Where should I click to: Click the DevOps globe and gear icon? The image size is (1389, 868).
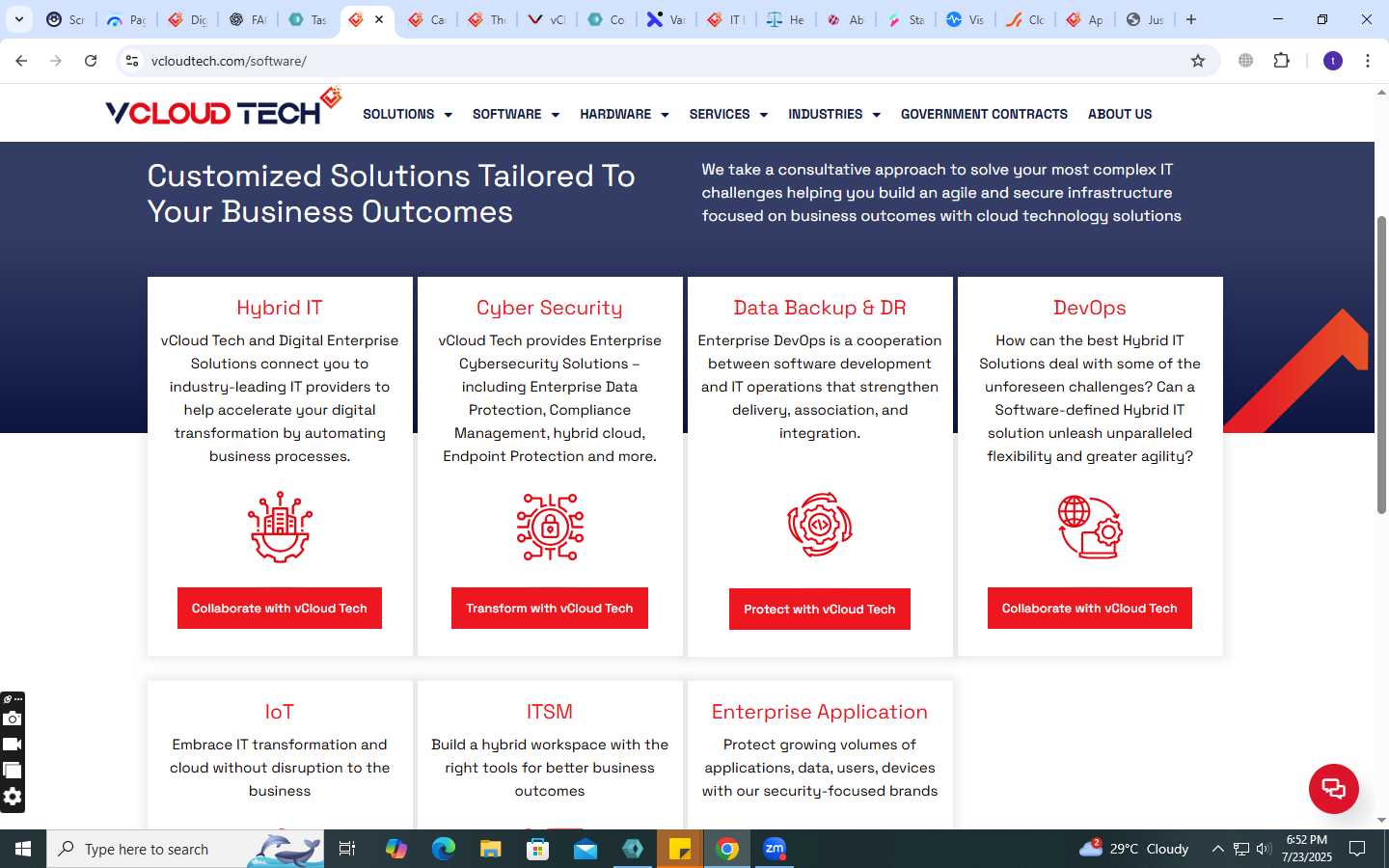tap(1090, 527)
